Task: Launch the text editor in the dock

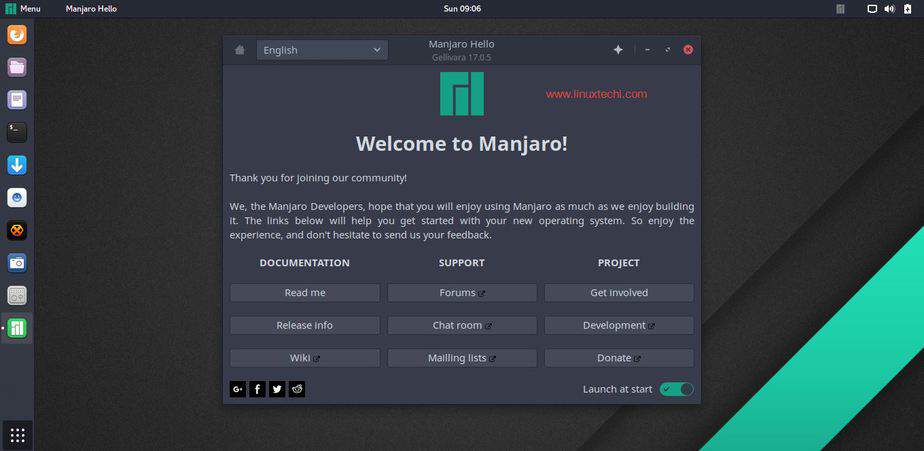Action: pos(17,100)
